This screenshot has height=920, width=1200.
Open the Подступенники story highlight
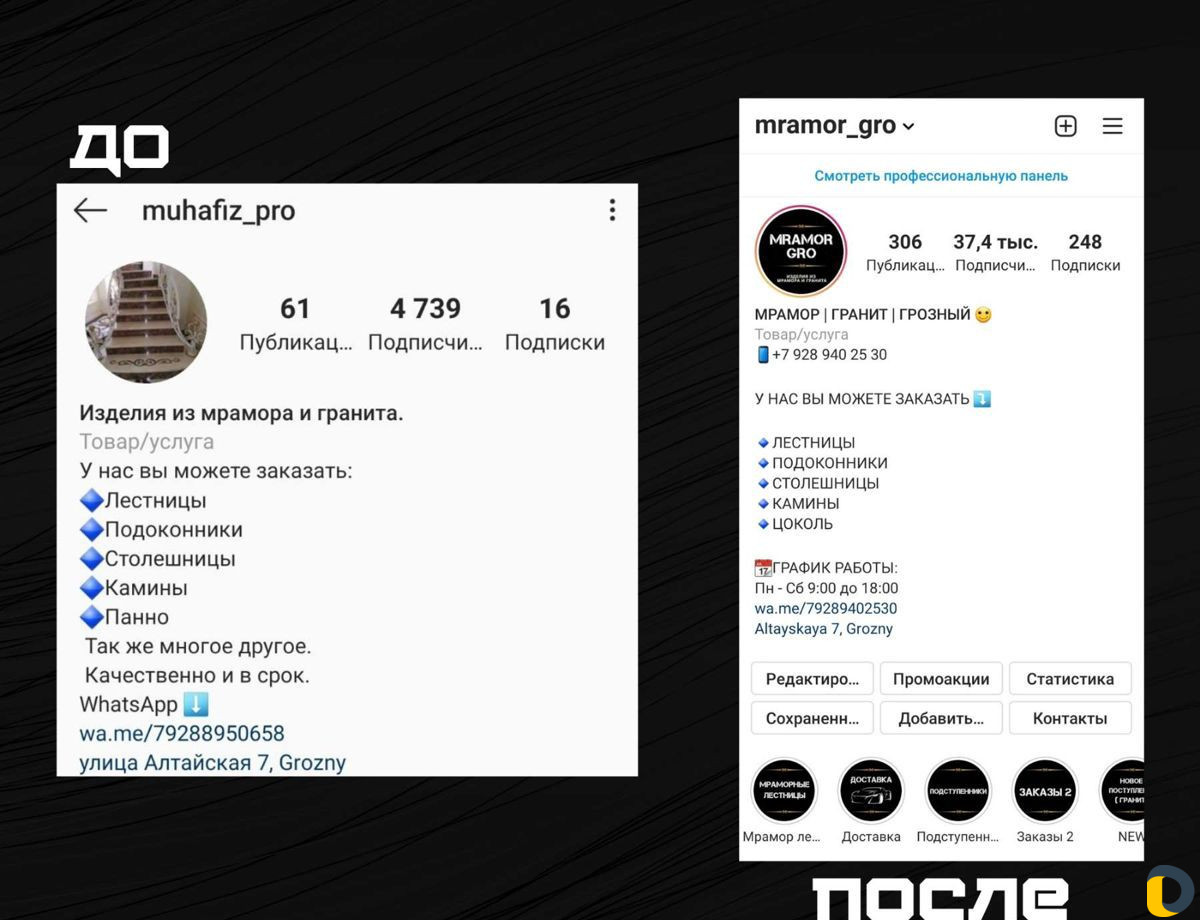(x=958, y=791)
